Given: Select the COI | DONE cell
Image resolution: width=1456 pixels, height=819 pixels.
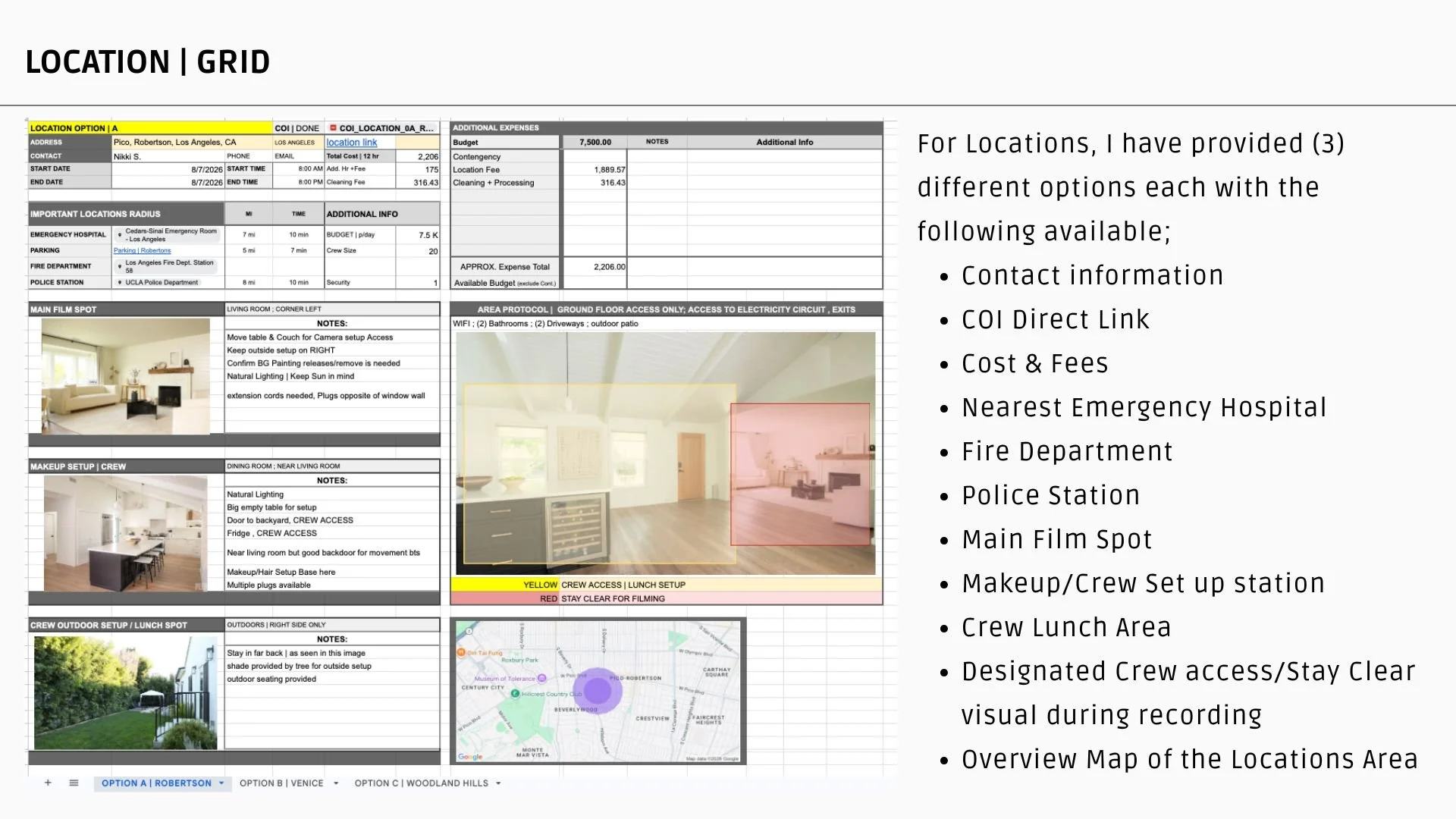Looking at the screenshot, I should pyautogui.click(x=297, y=128).
